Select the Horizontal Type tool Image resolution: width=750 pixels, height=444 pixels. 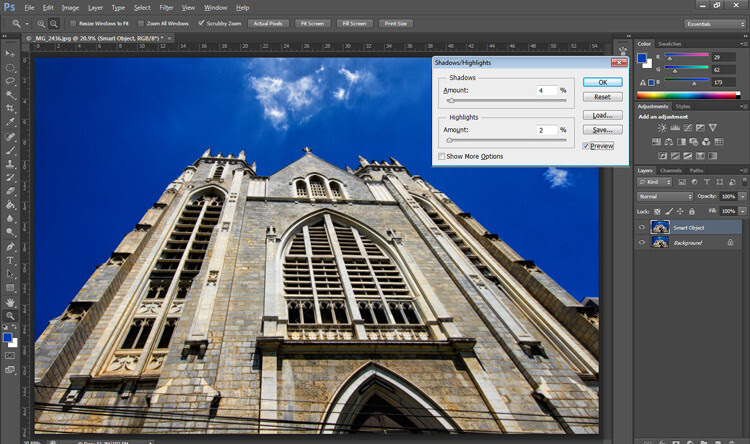pos(10,261)
